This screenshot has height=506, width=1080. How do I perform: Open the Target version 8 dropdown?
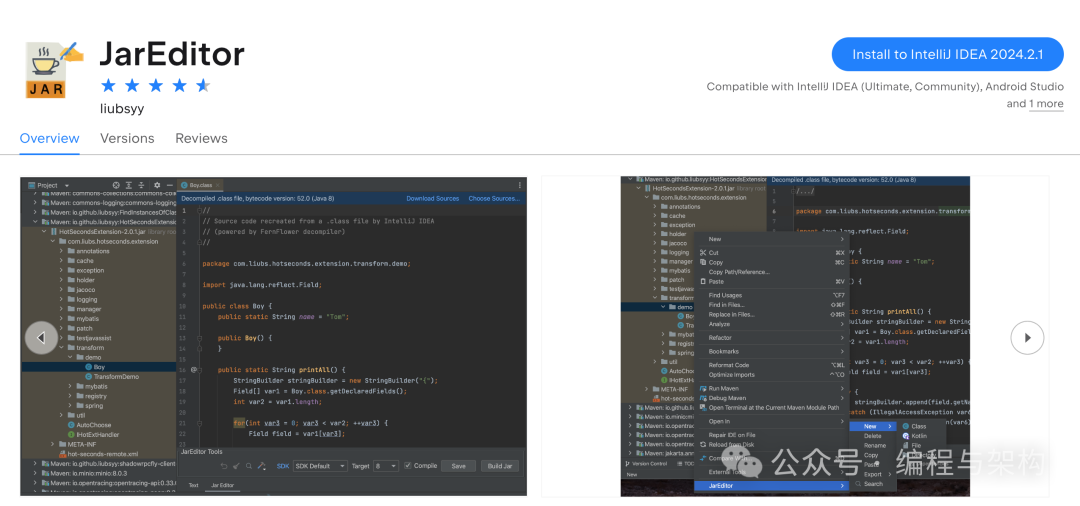point(386,466)
